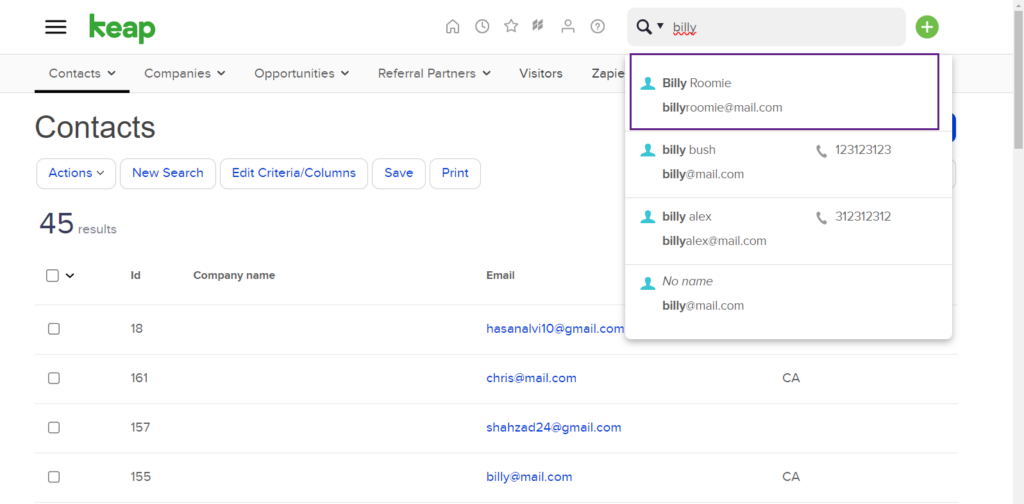Open the hamburger main menu
This screenshot has width=1024, height=504.
tap(56, 27)
